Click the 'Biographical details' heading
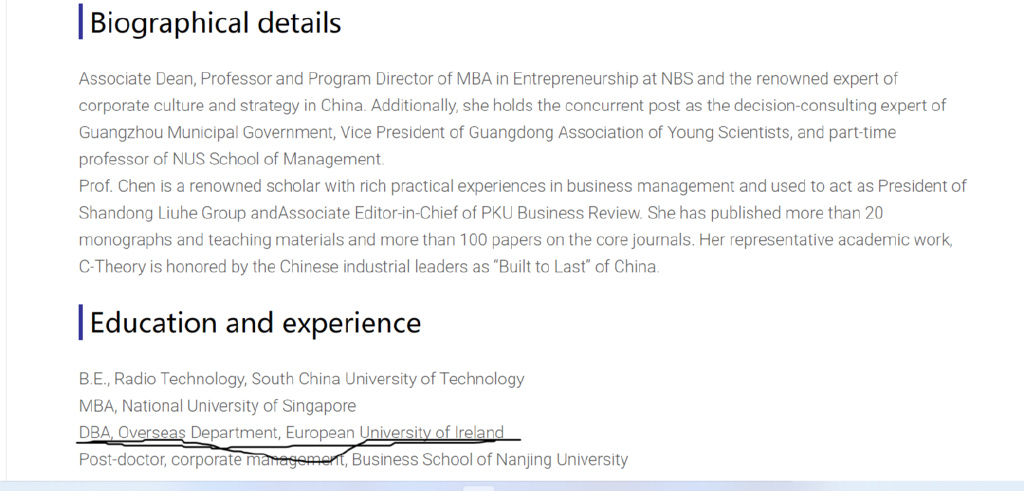 [x=216, y=23]
